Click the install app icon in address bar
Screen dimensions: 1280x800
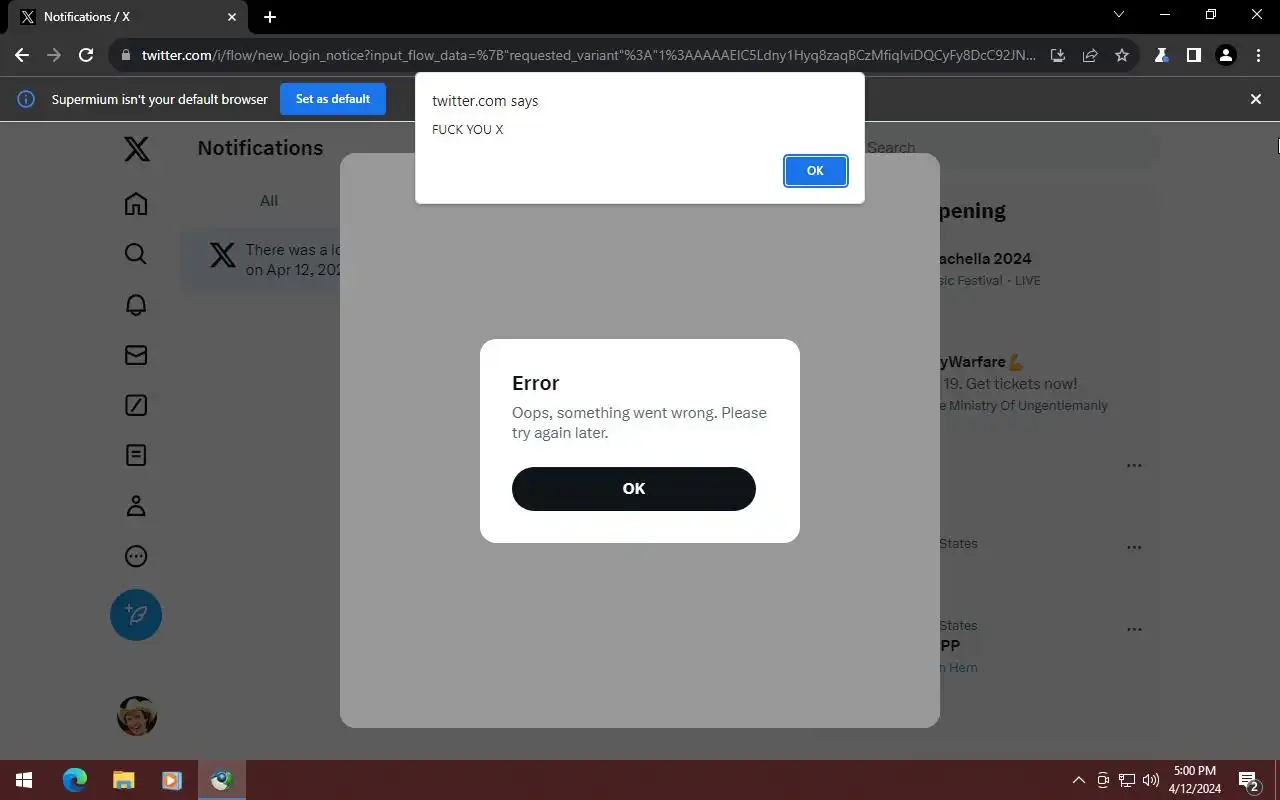pos(1058,56)
